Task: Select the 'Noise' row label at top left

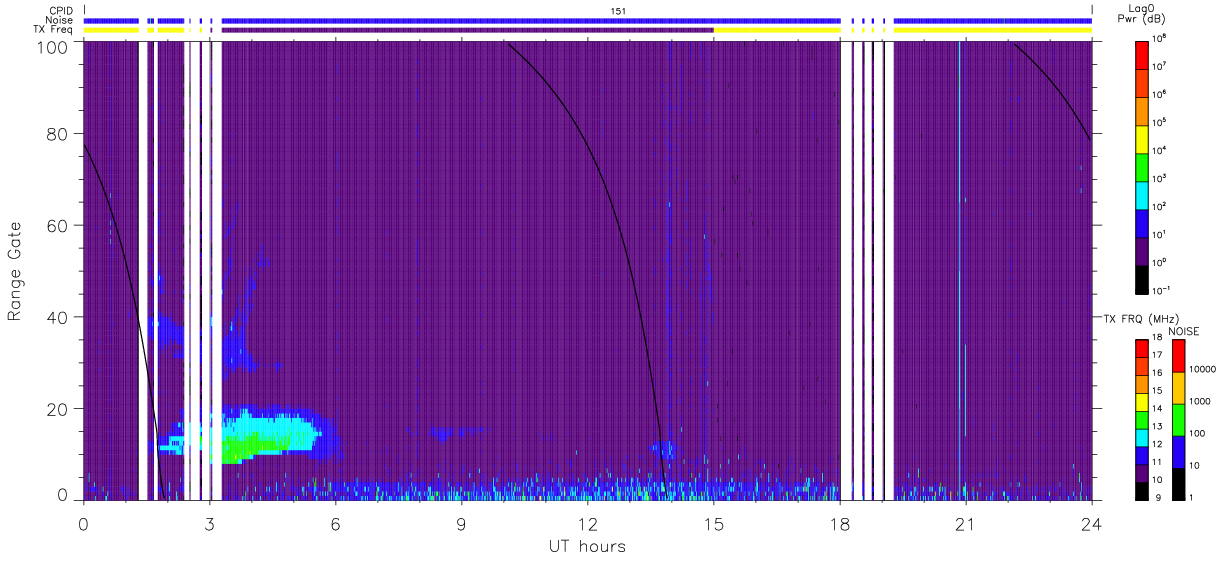Action: [x=59, y=21]
